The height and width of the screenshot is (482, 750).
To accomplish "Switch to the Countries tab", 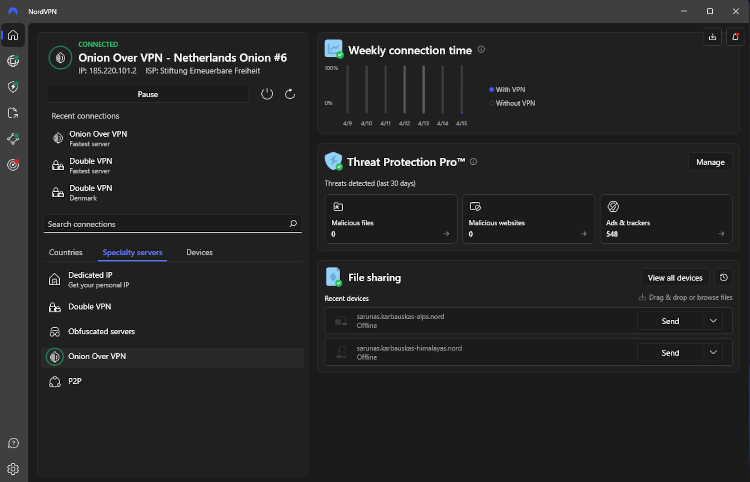I will pyautogui.click(x=66, y=252).
